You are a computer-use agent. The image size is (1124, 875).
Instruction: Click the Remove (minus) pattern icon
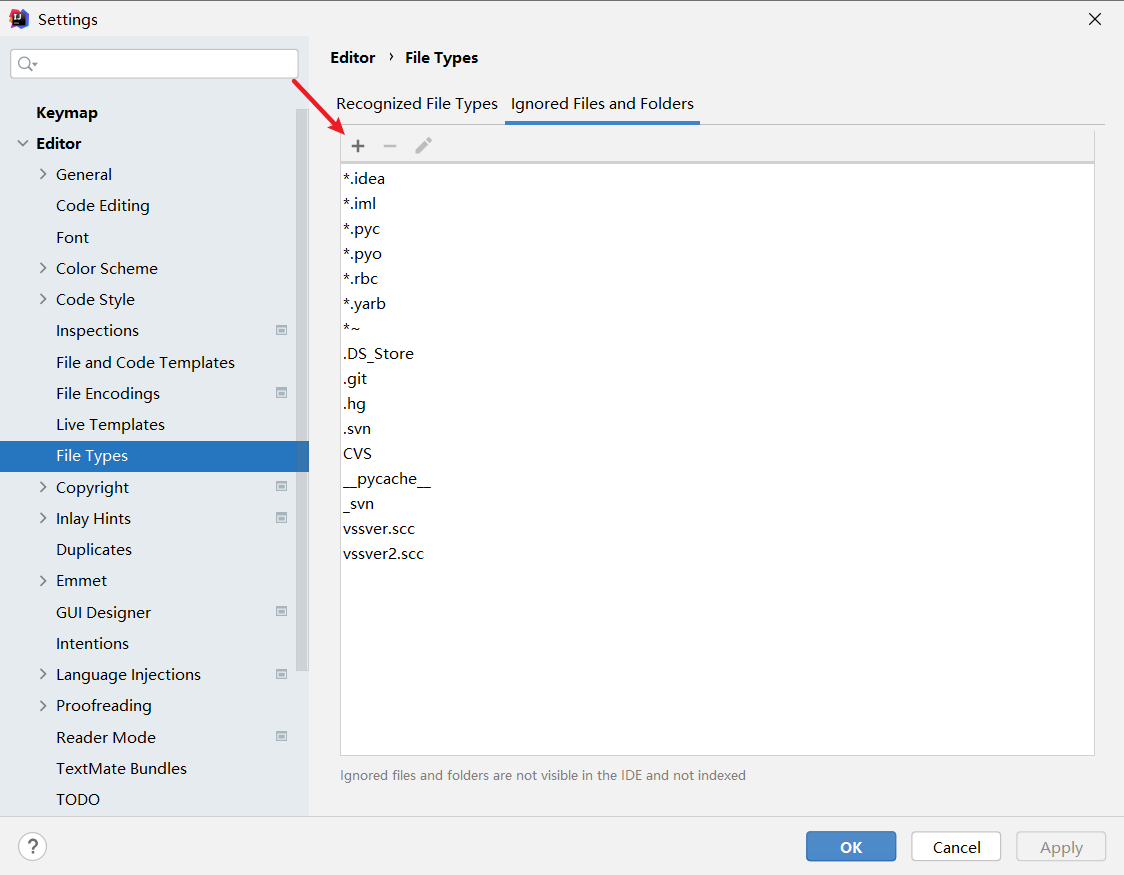coord(390,146)
